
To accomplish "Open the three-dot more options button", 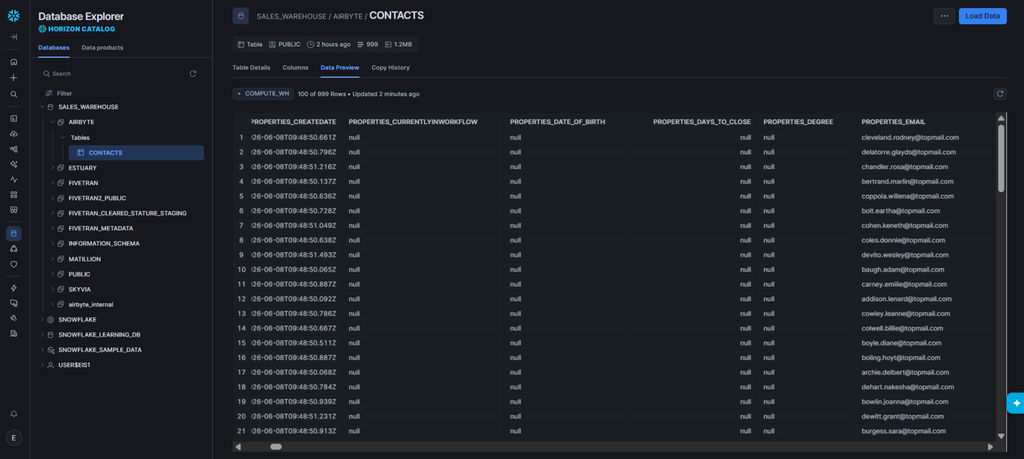I will [x=944, y=16].
